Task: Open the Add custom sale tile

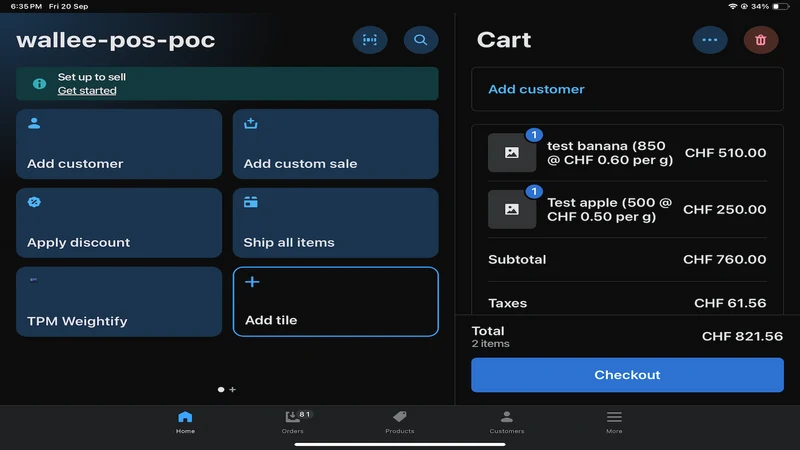Action: [335, 144]
